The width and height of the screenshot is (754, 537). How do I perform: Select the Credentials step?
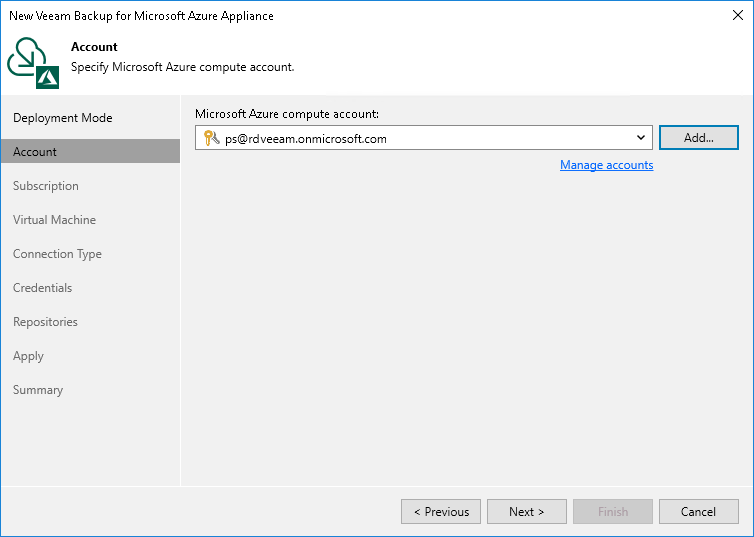click(43, 288)
